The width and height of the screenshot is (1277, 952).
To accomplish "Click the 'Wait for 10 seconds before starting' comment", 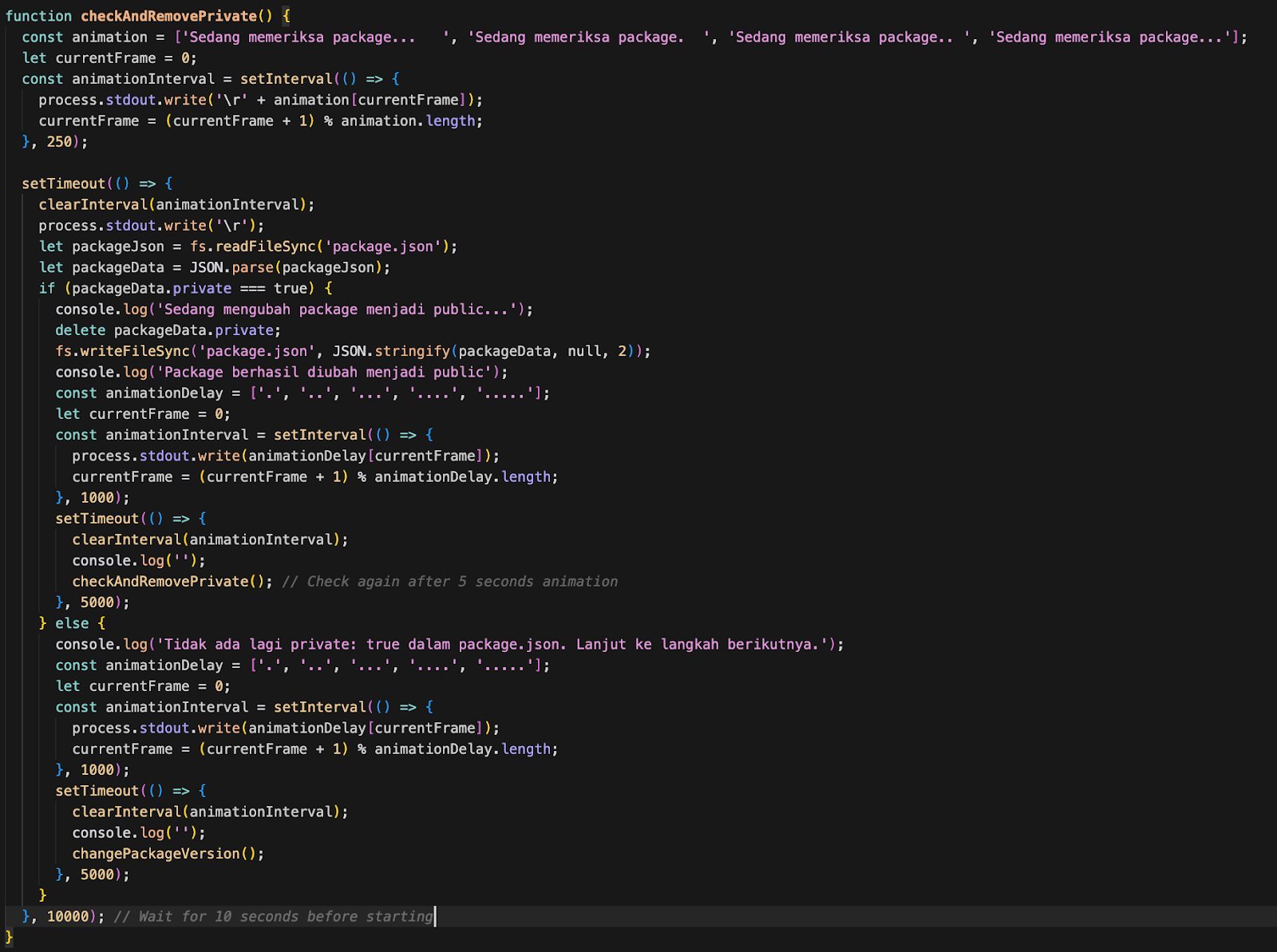I will point(273,916).
